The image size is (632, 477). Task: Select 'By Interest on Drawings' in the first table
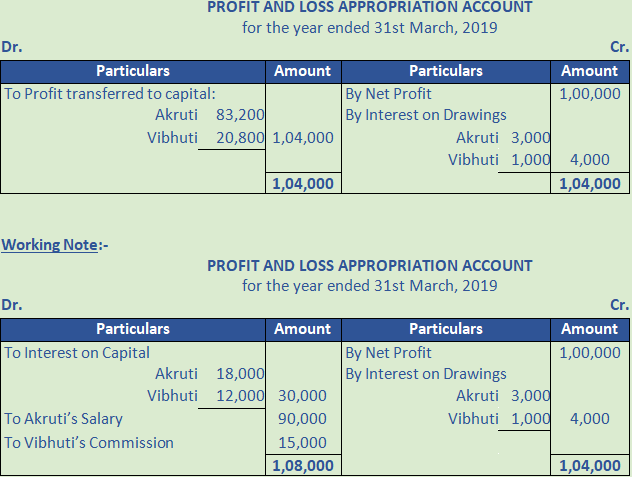pyautogui.click(x=425, y=115)
